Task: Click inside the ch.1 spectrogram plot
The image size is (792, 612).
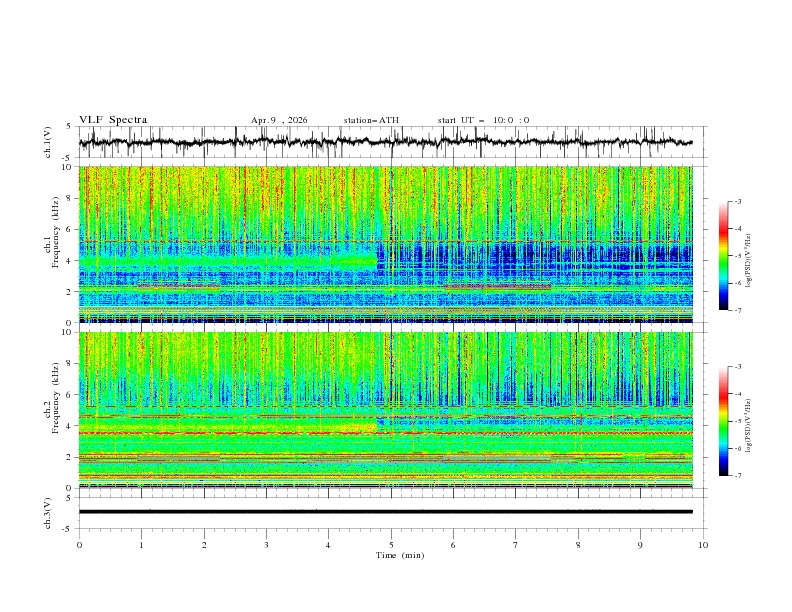Action: point(386,244)
